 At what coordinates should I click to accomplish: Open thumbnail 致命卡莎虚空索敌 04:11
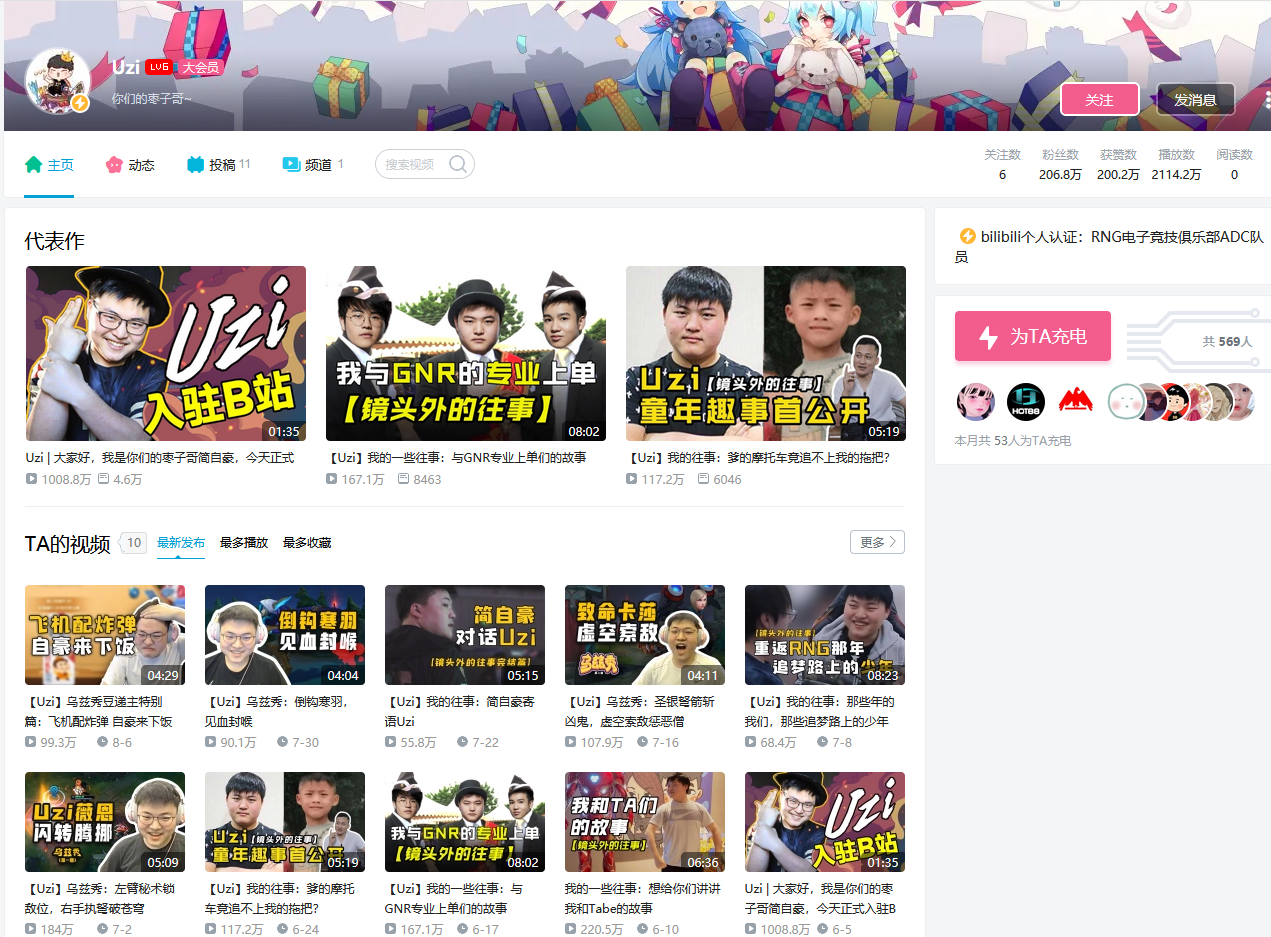point(645,635)
